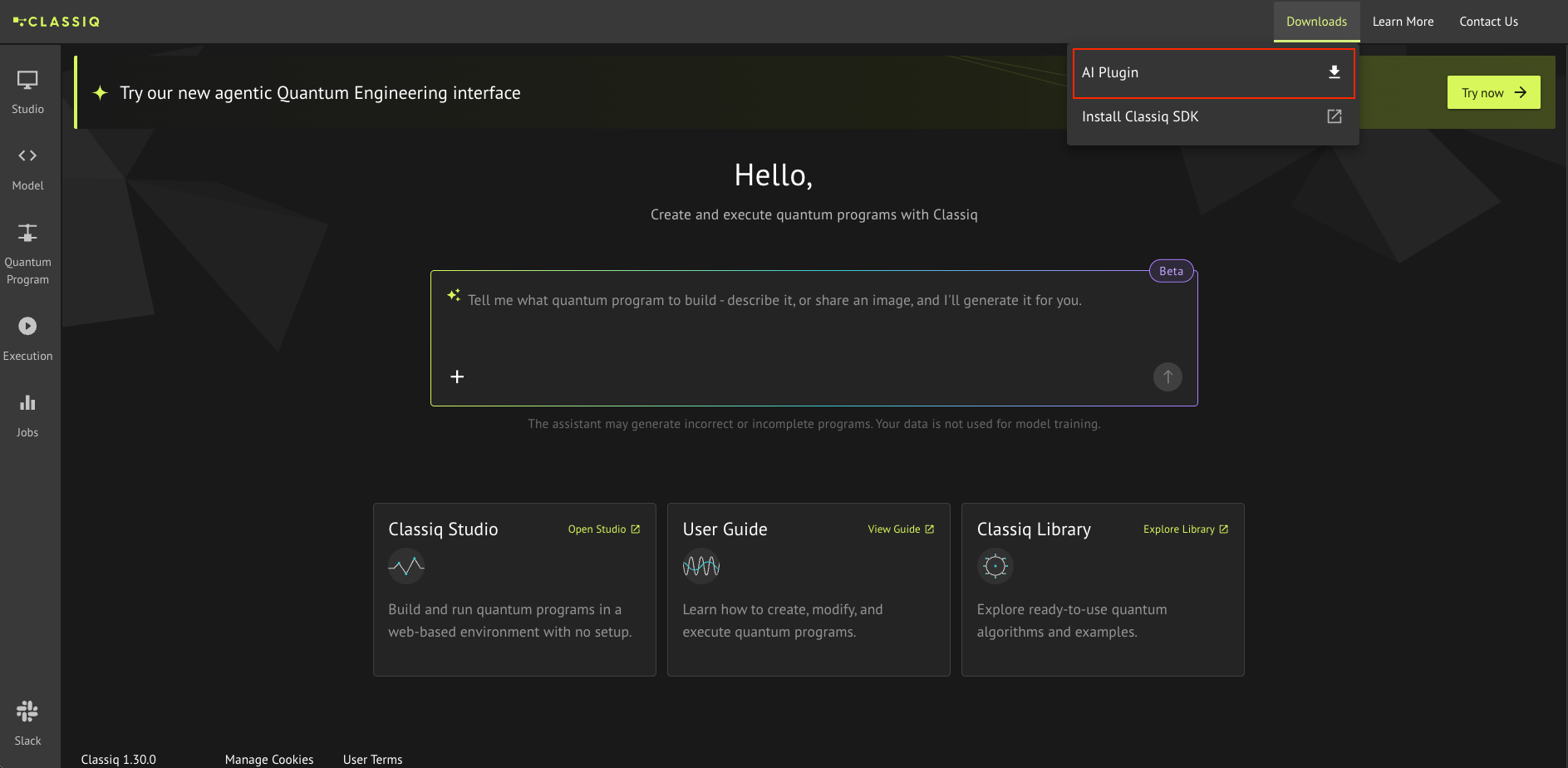Click the Install Classiq SDK external-link icon
Screen dimensions: 1568x768
[x=1335, y=116]
